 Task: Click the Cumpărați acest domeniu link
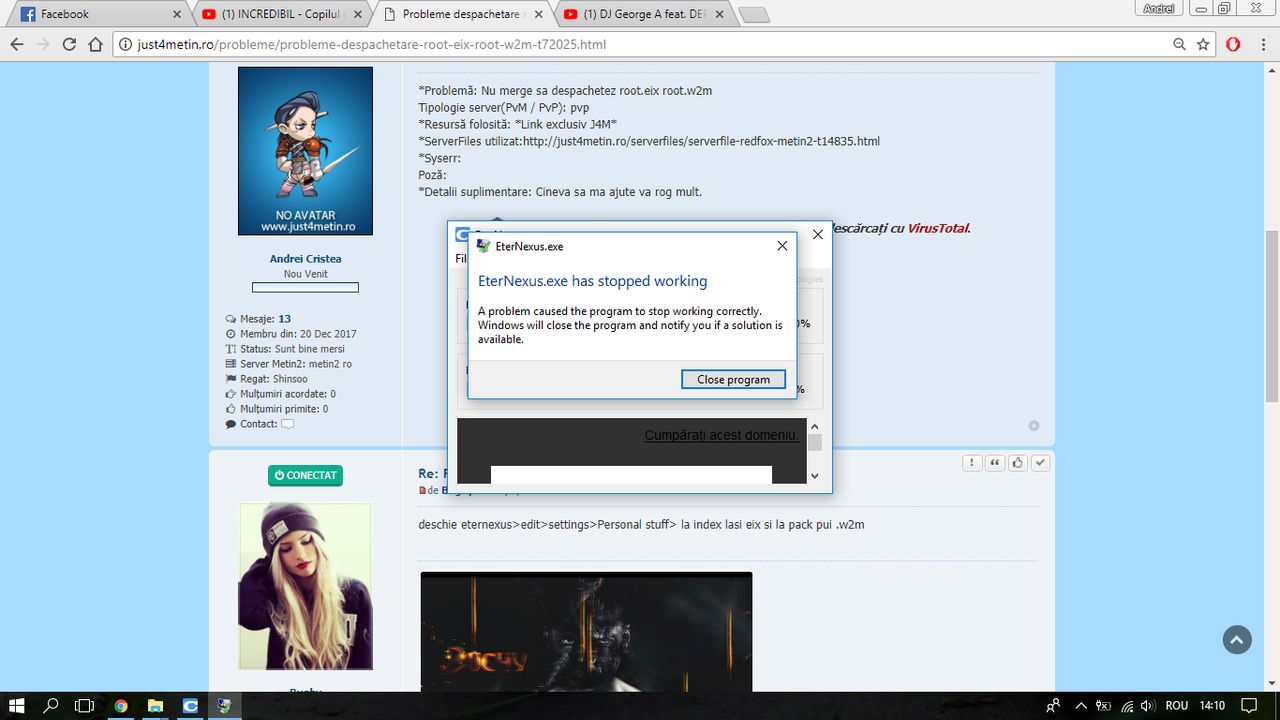click(x=722, y=435)
